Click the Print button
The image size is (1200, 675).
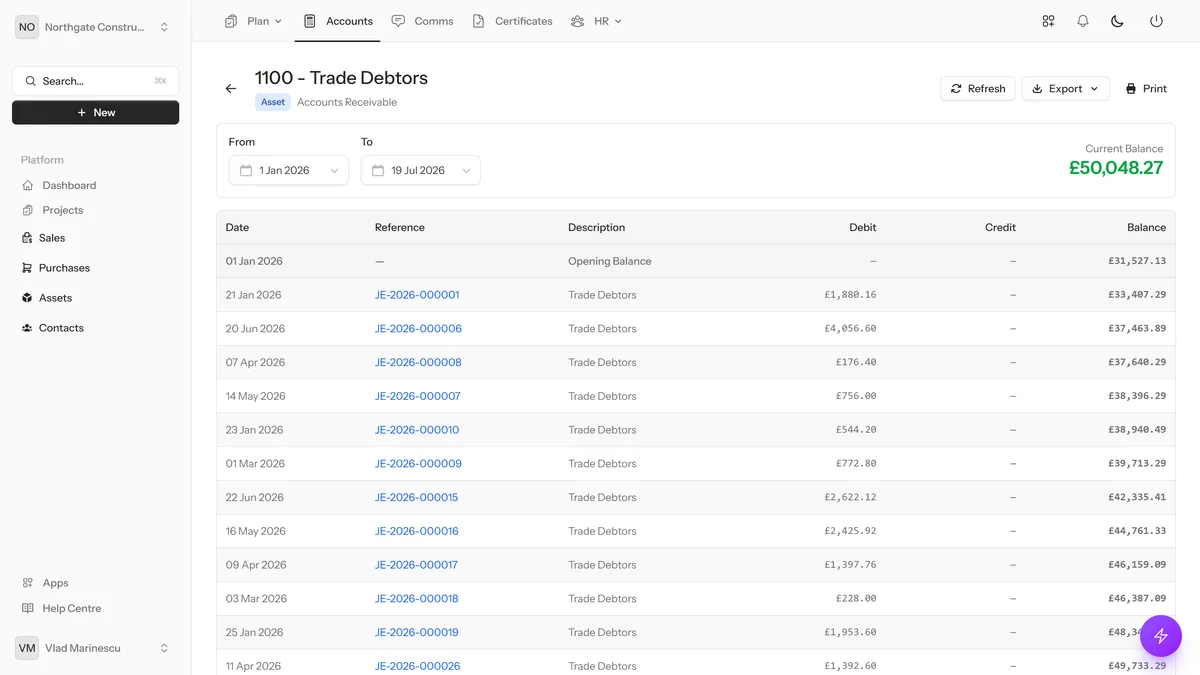1146,89
